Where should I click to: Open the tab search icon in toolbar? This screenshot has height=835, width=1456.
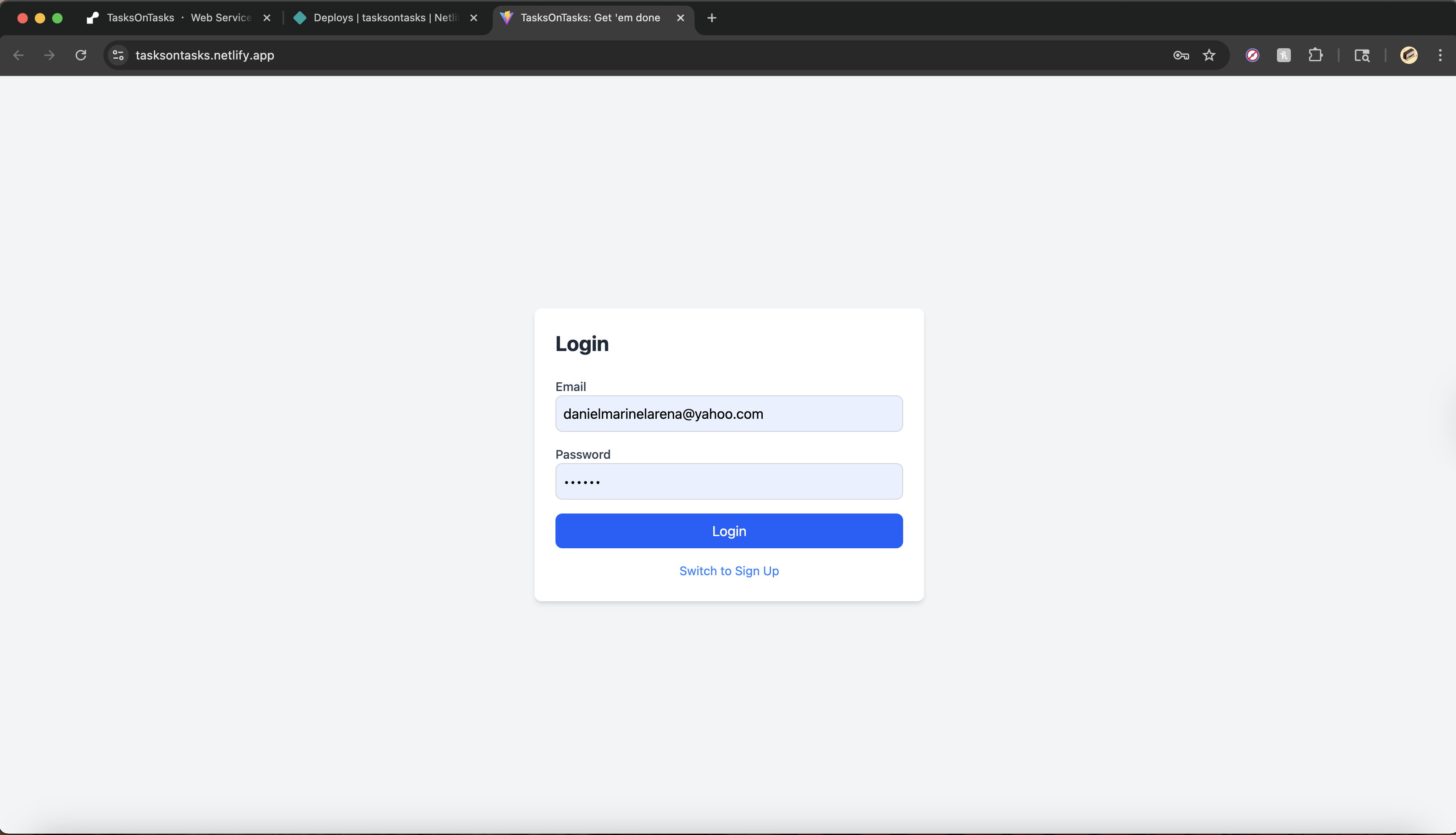1362,55
